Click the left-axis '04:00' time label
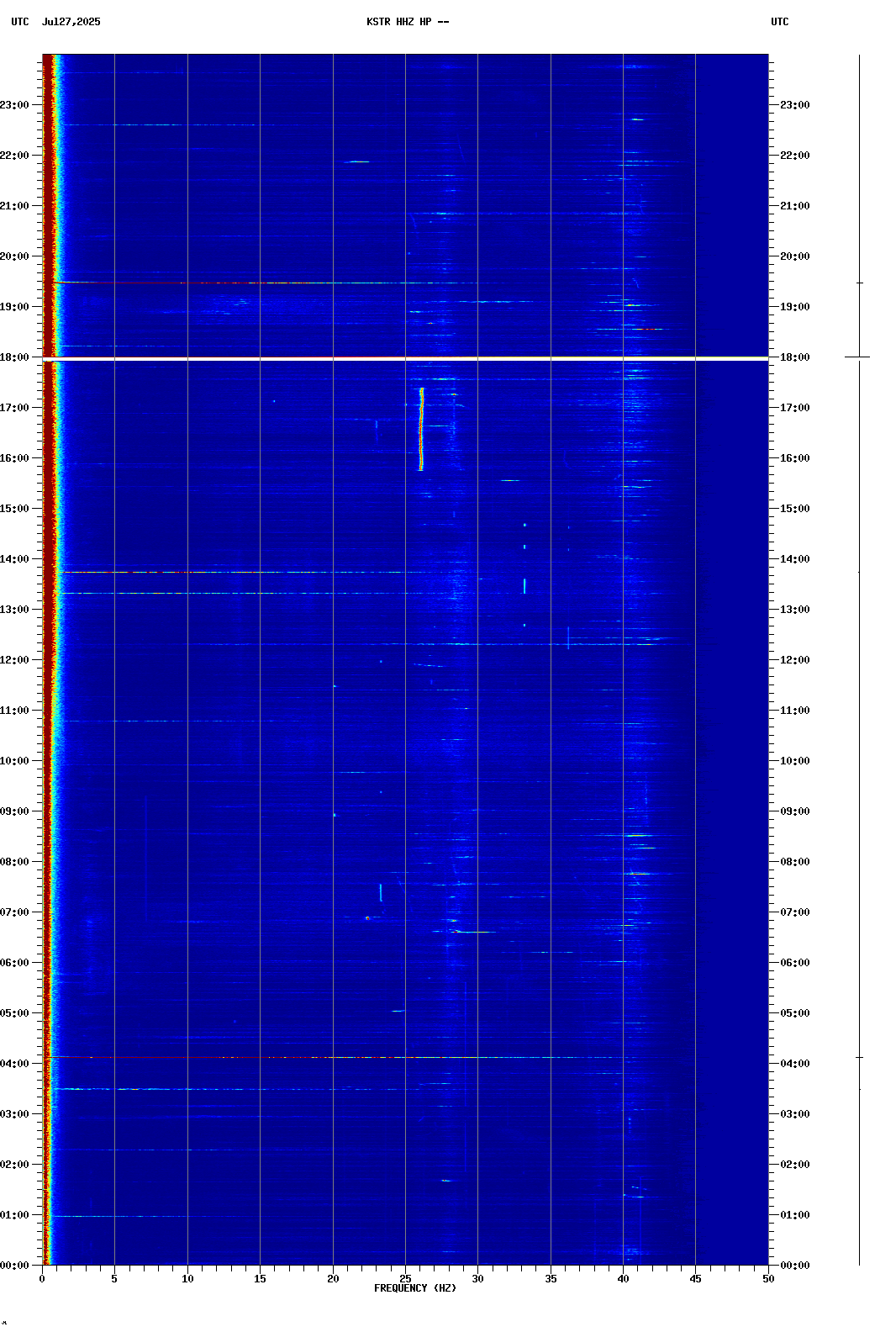Screen dimensions: 896x1332 click(14, 1064)
